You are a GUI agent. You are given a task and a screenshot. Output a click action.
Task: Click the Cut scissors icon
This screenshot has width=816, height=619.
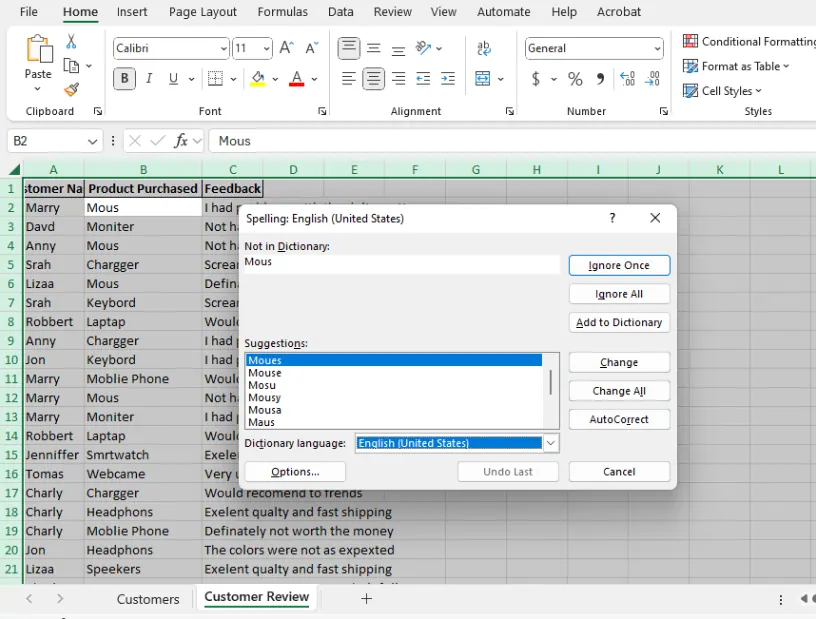[71, 42]
